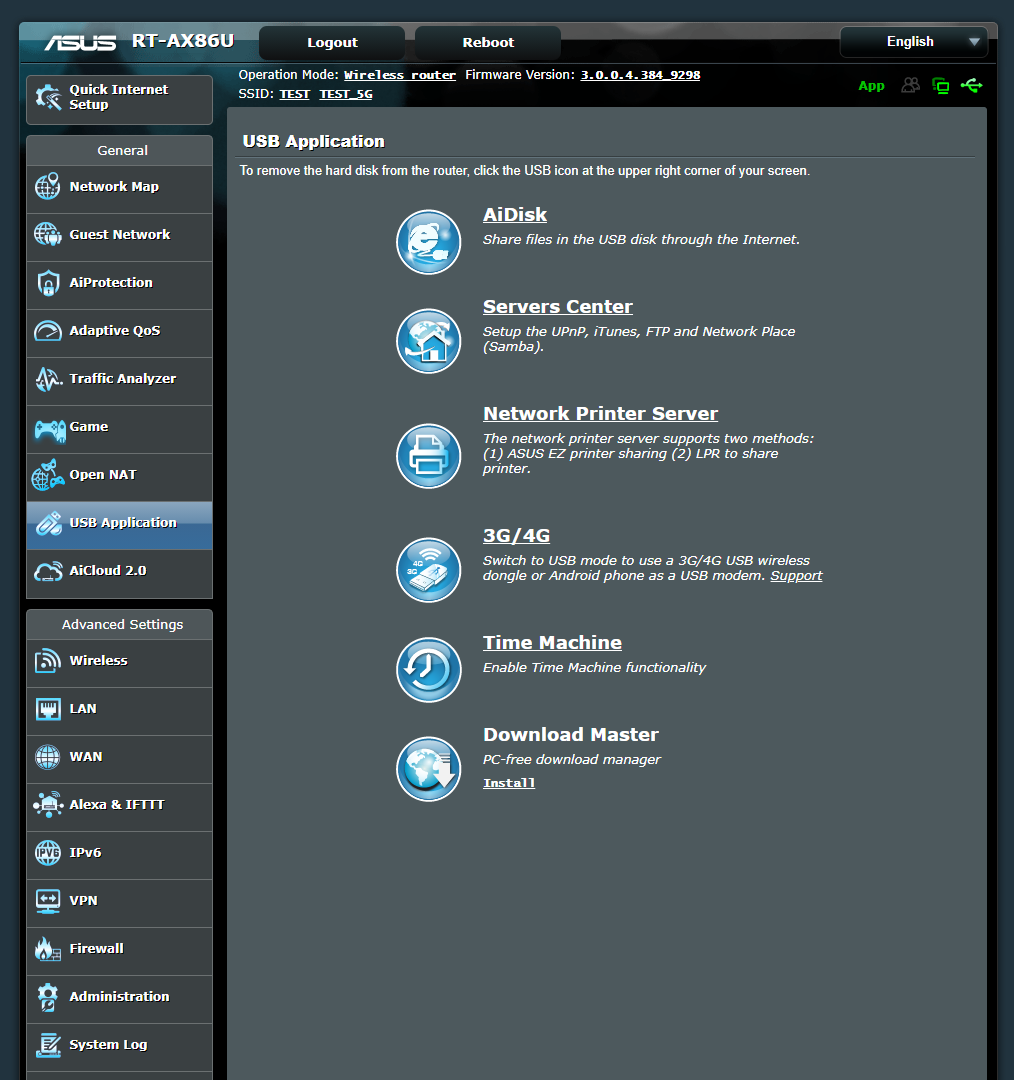Click the Administration gear icon
Viewport: 1014px width, 1080px height.
point(48,997)
